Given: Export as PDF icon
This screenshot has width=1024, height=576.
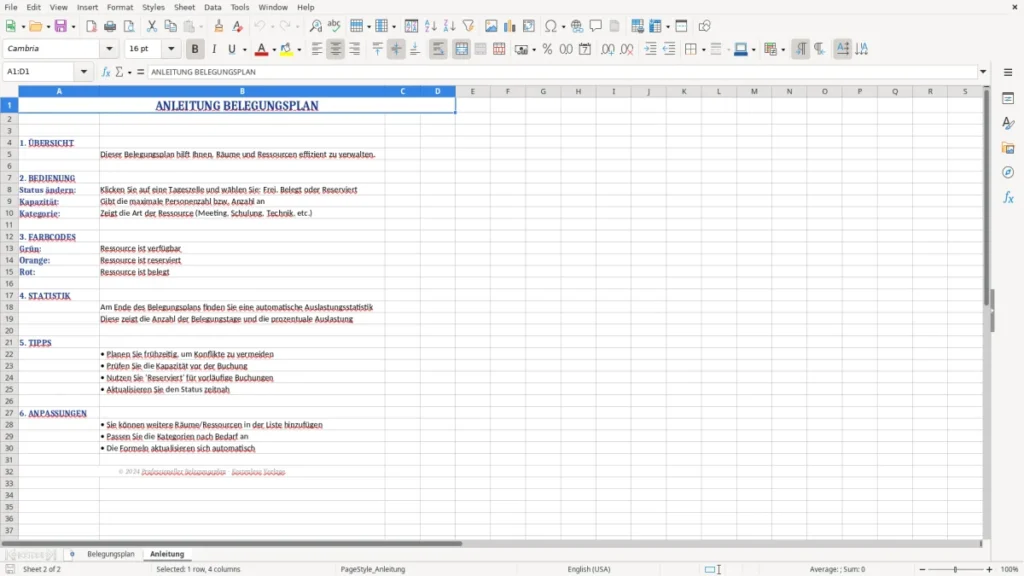Looking at the screenshot, I should pyautogui.click(x=91, y=26).
